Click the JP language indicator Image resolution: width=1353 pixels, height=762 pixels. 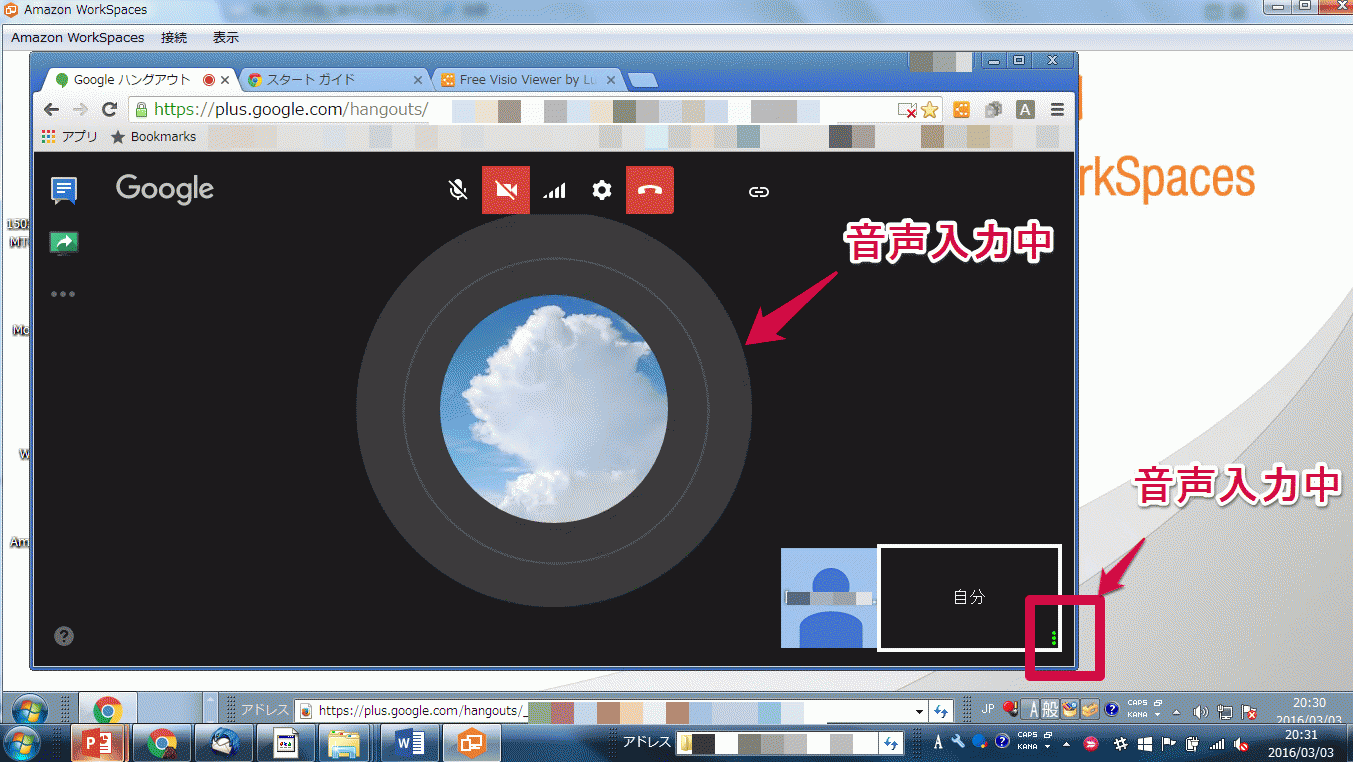(988, 710)
